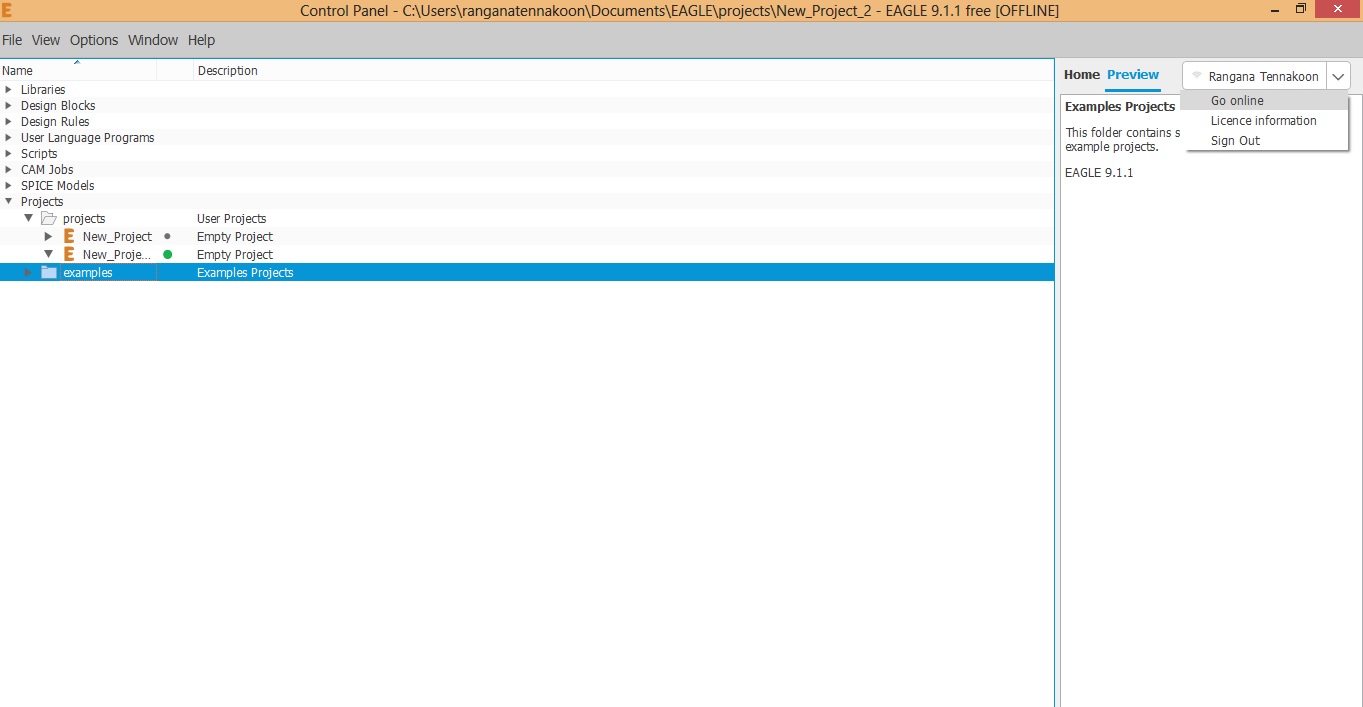Expand the Design Rules node
The height and width of the screenshot is (707, 1363).
(x=9, y=122)
